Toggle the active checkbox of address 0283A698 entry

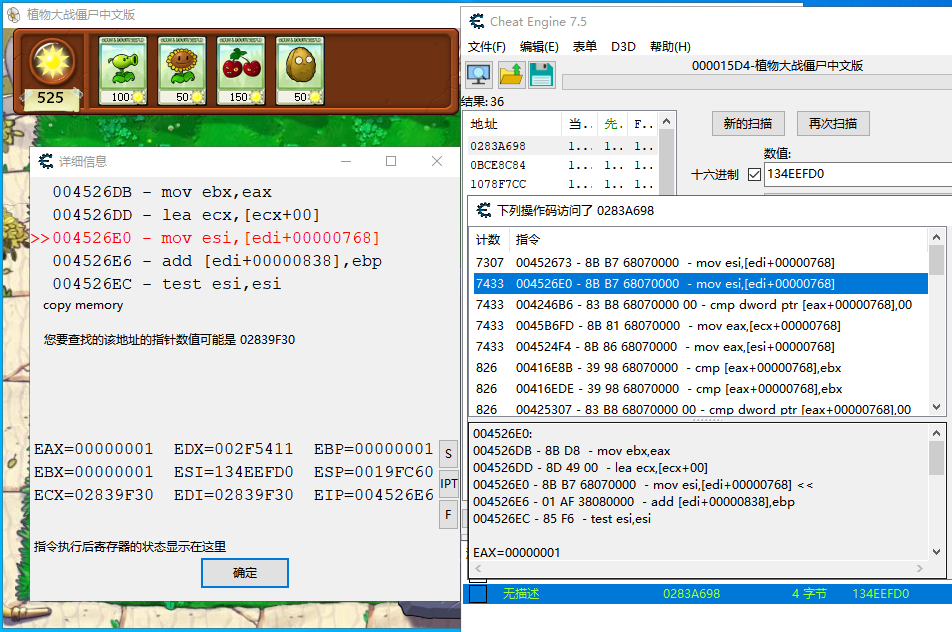[x=478, y=594]
